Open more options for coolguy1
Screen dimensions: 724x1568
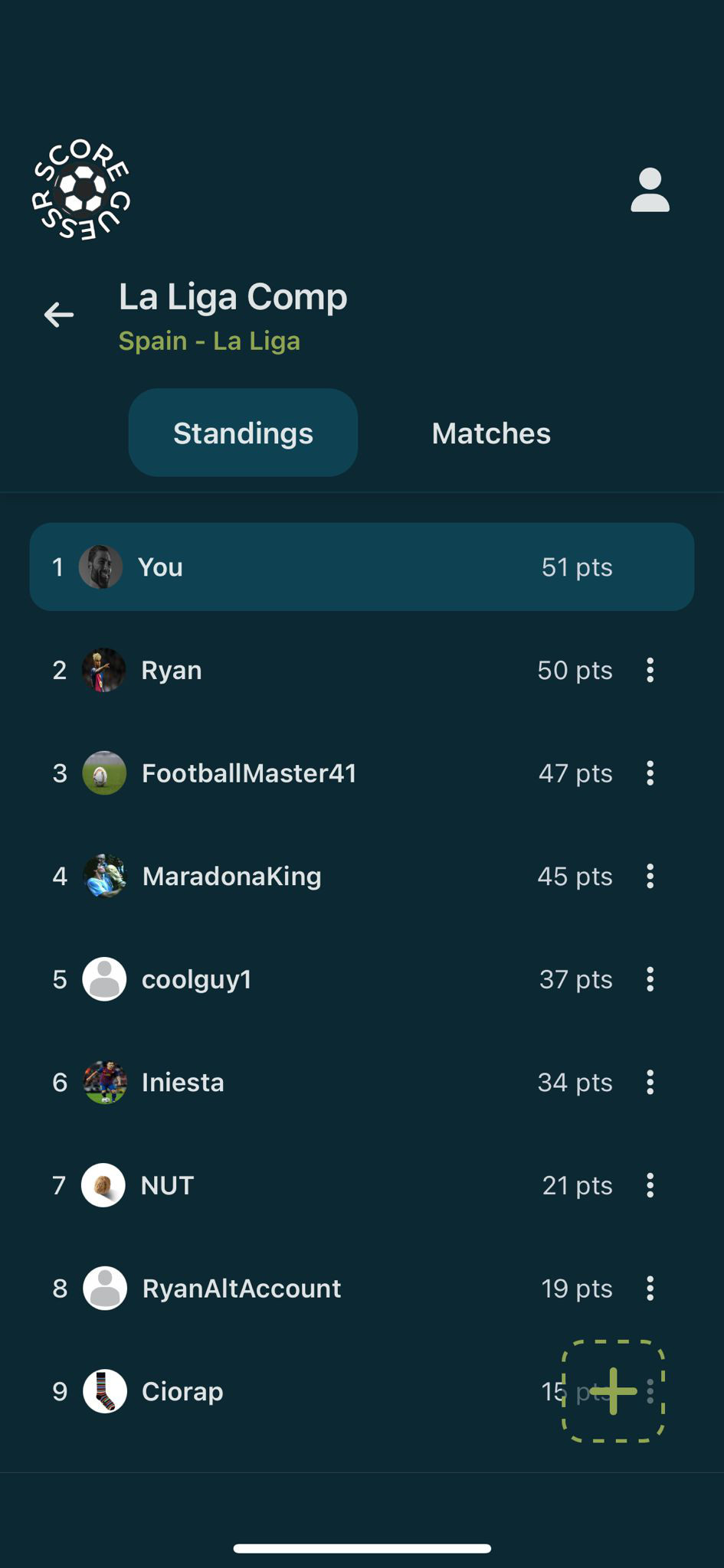point(650,979)
